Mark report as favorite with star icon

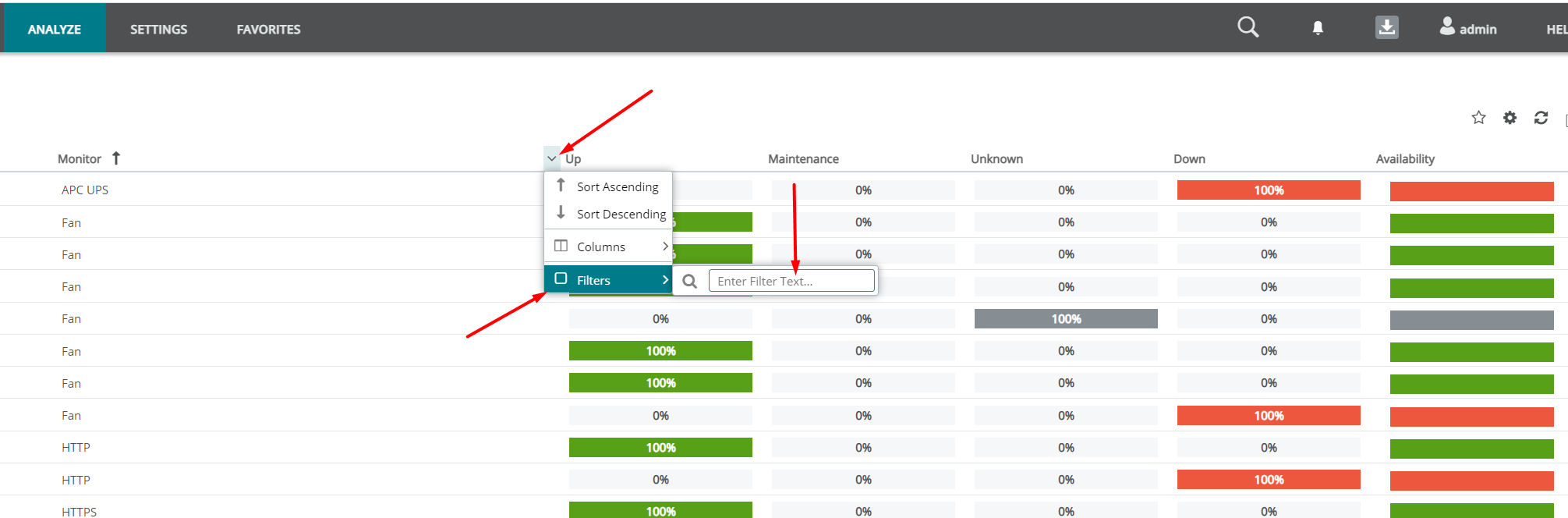click(1478, 118)
